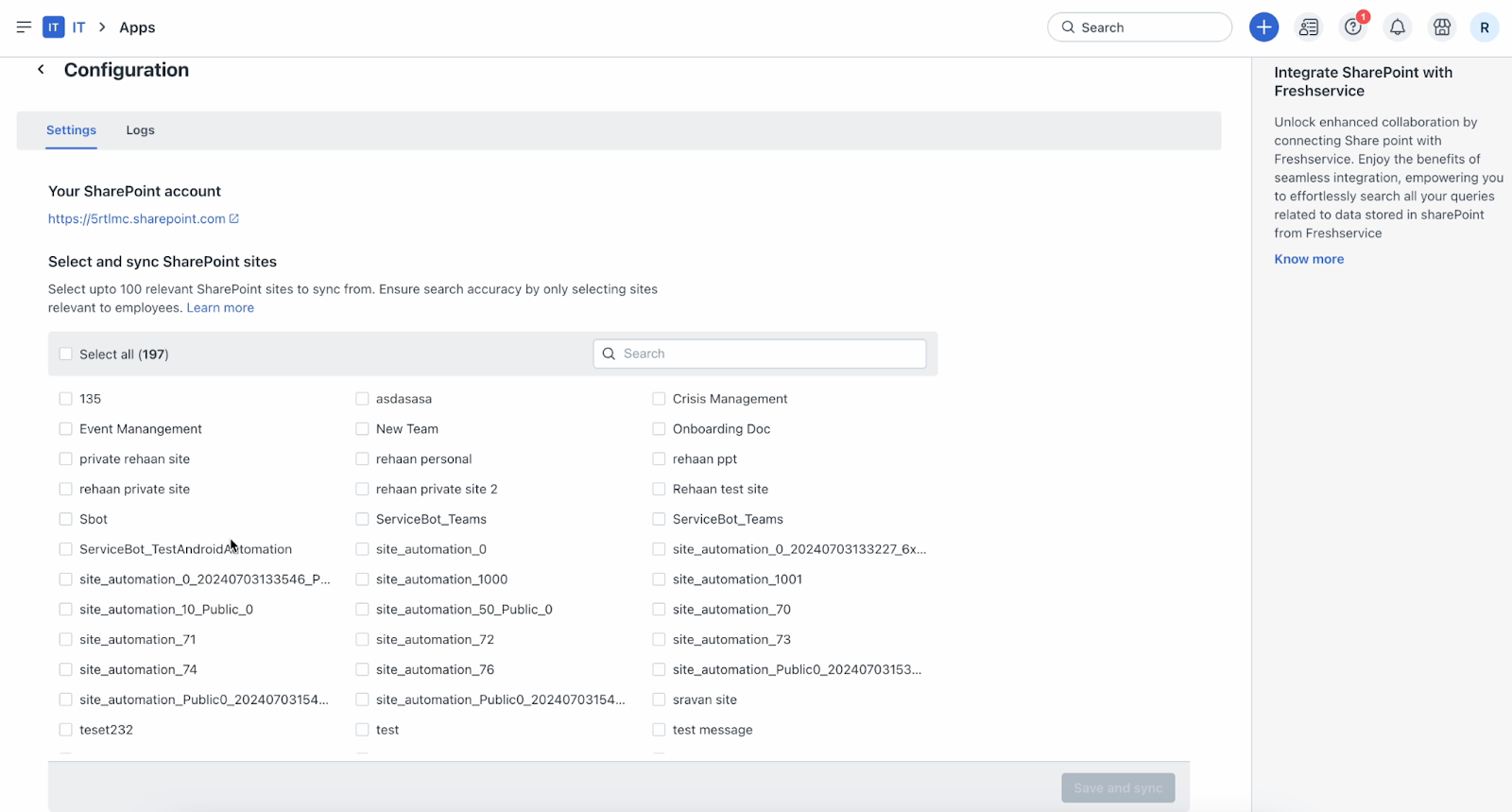Check the site_automation_76 checkbox
Viewport: 1512px width, 812px height.
pyautogui.click(x=362, y=669)
